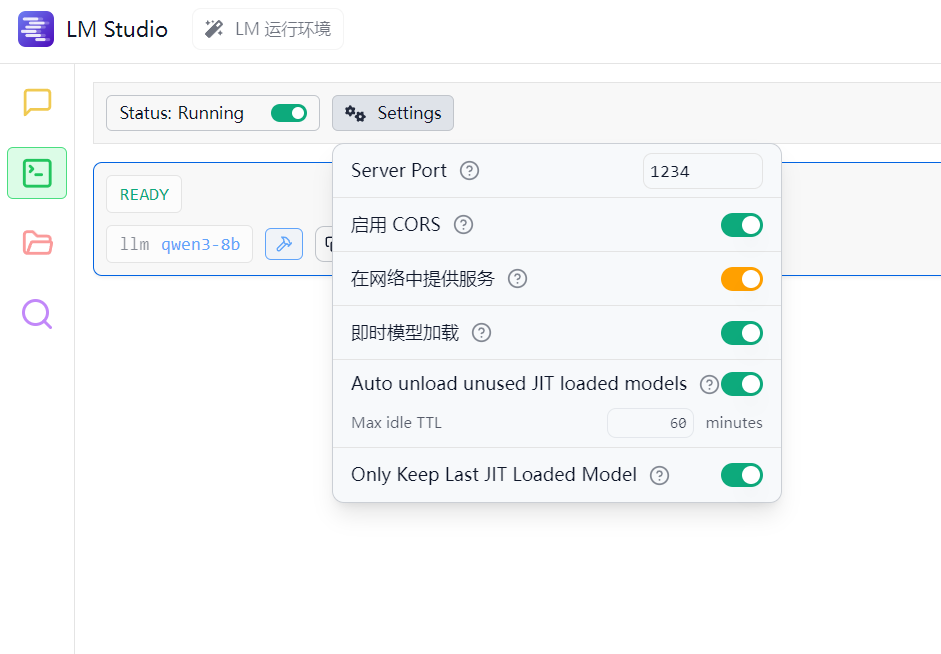Click the '启用 CORS' label
Screen dimensions: 941x654
point(395,224)
